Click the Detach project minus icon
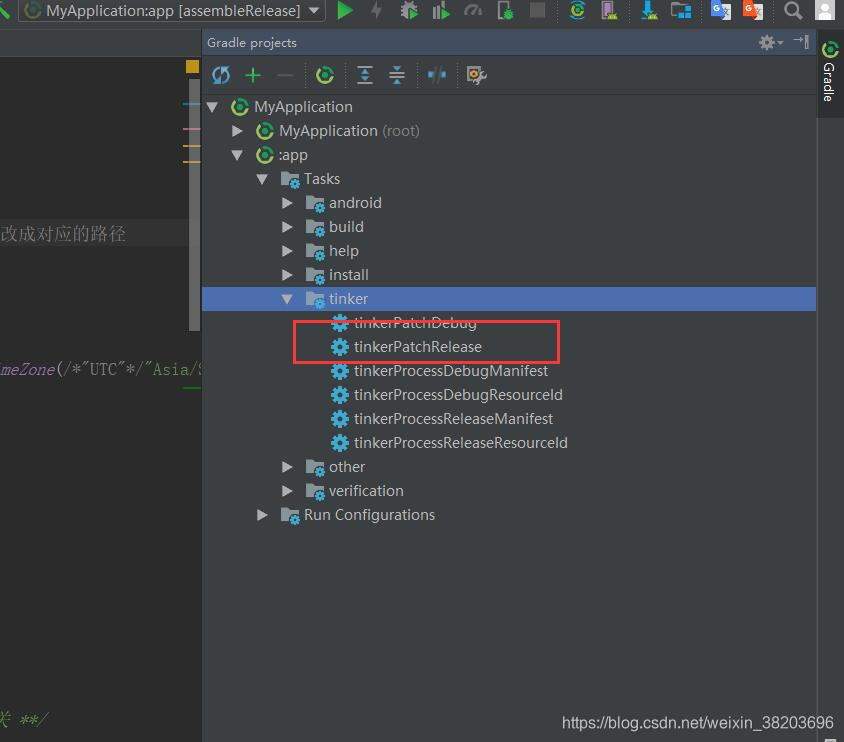The width and height of the screenshot is (844, 742). click(x=285, y=75)
